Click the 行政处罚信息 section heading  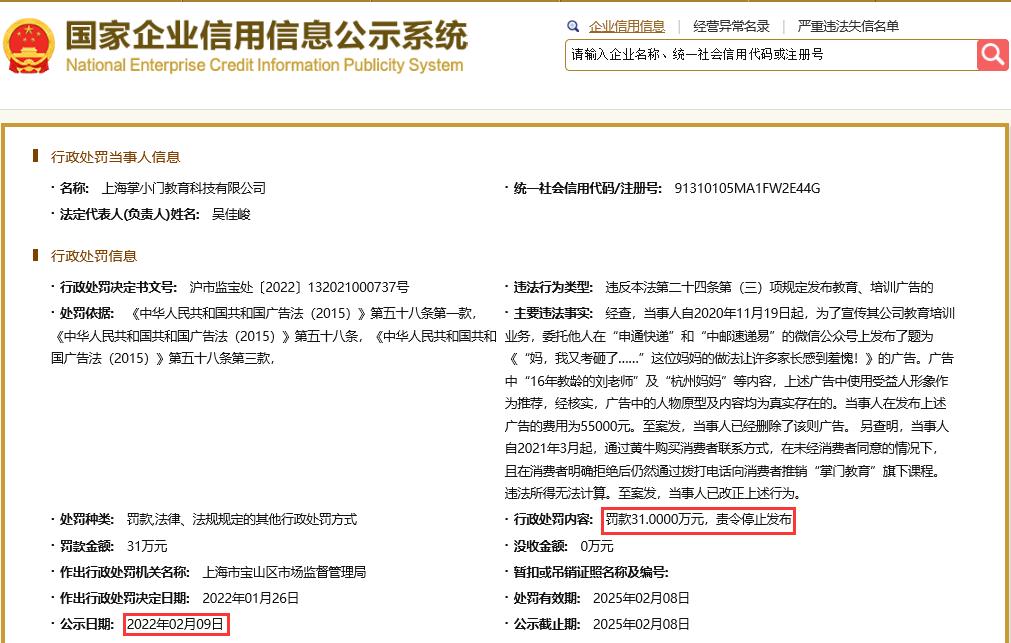click(94, 256)
